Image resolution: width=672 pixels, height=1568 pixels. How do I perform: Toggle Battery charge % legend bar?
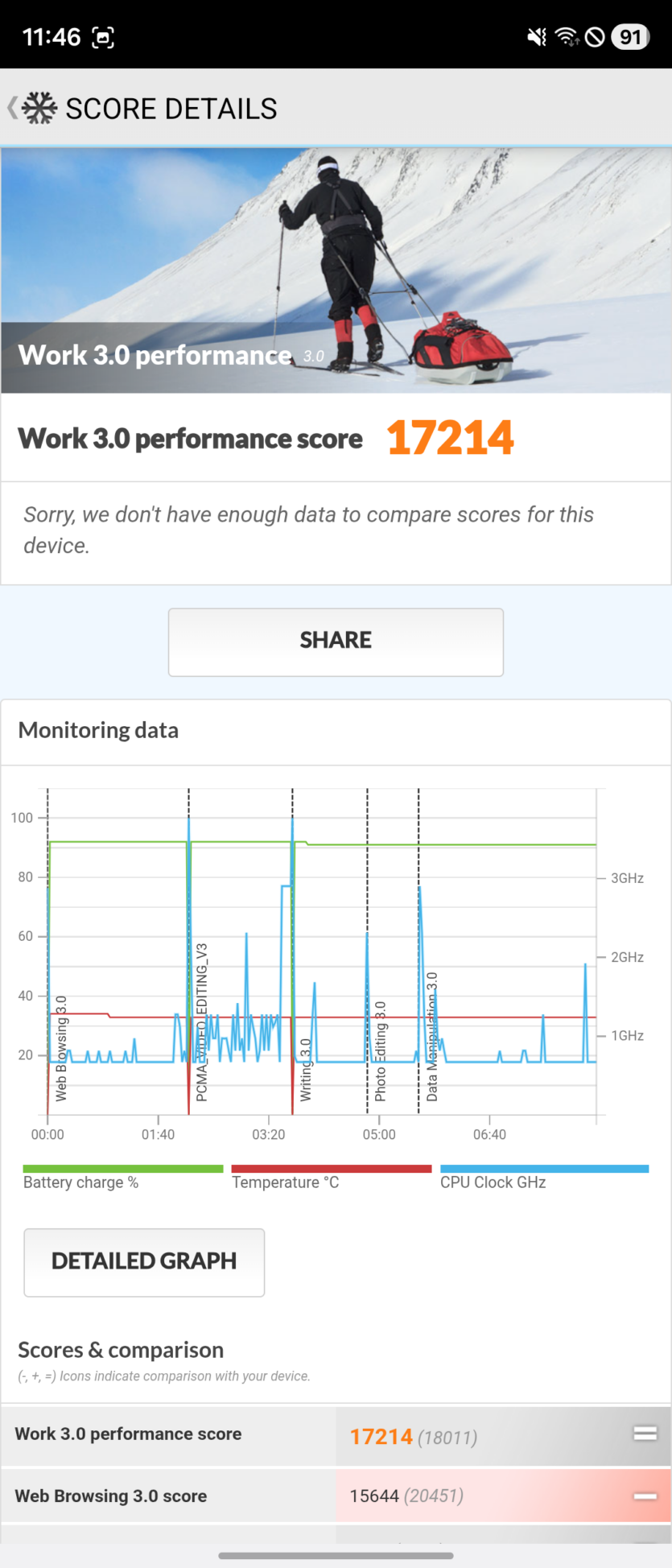[x=123, y=1169]
